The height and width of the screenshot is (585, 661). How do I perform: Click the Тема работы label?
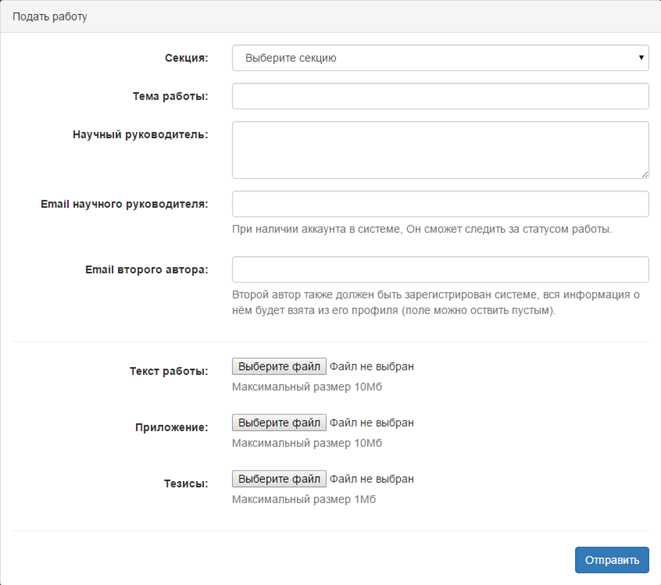click(170, 96)
